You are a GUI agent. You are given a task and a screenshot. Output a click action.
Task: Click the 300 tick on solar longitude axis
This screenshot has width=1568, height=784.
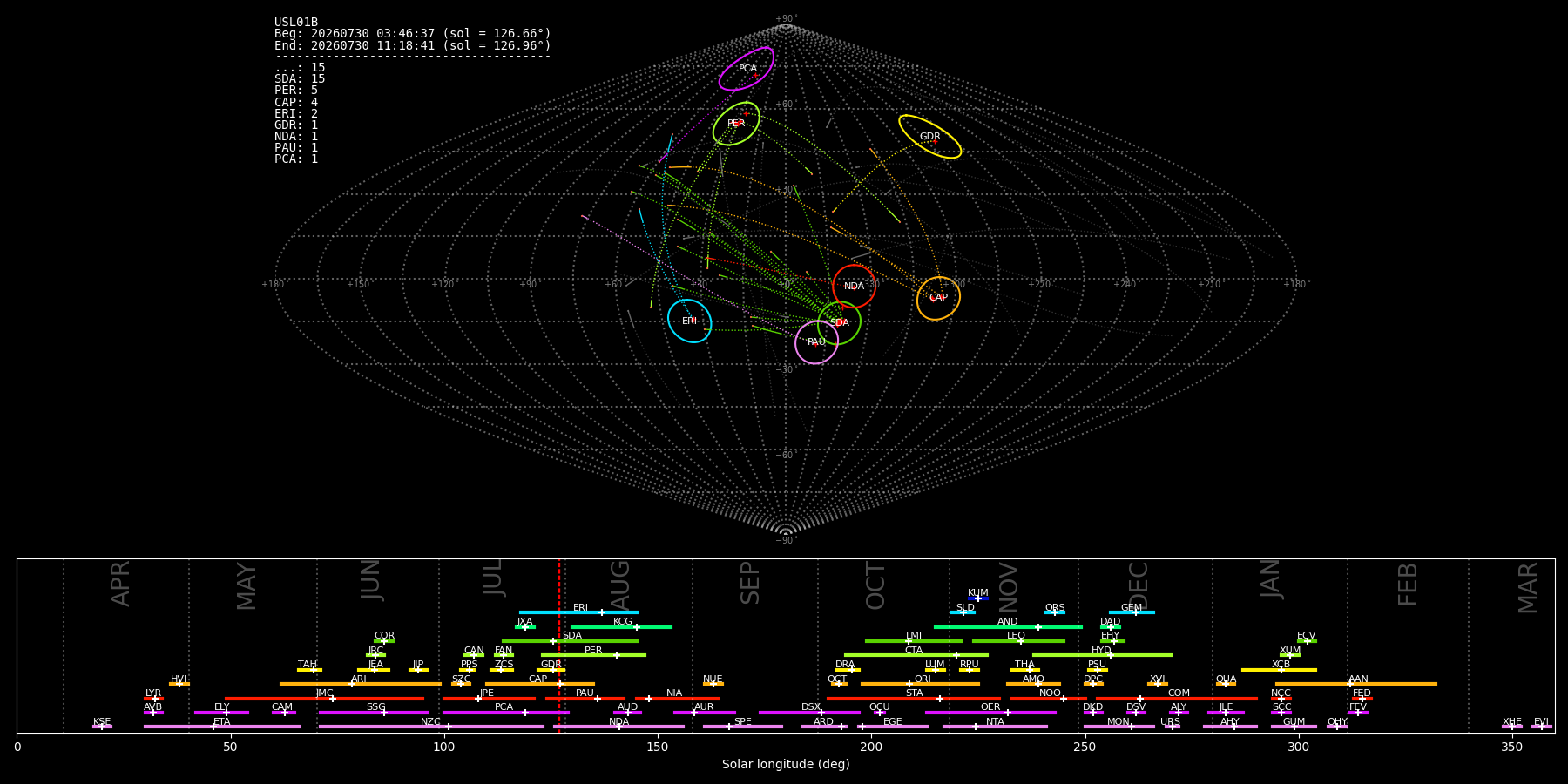(1298, 747)
